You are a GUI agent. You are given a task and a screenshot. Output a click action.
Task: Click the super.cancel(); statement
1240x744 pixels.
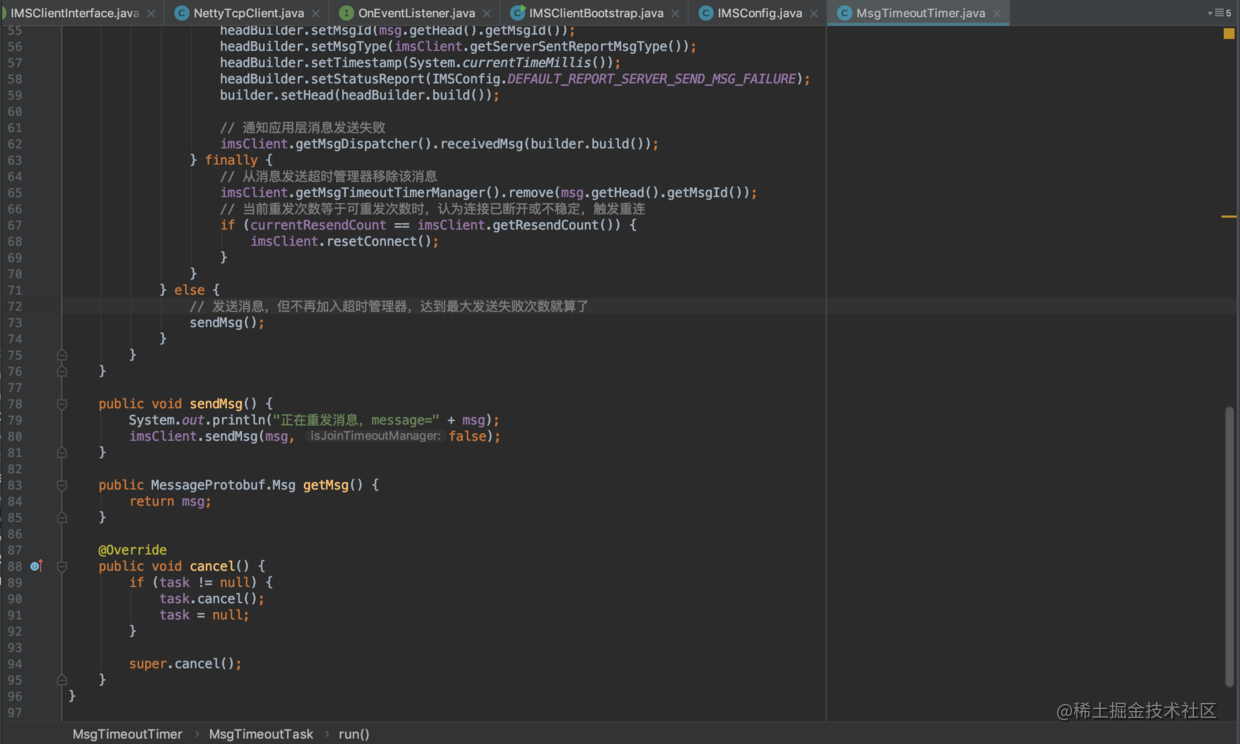tap(185, 664)
